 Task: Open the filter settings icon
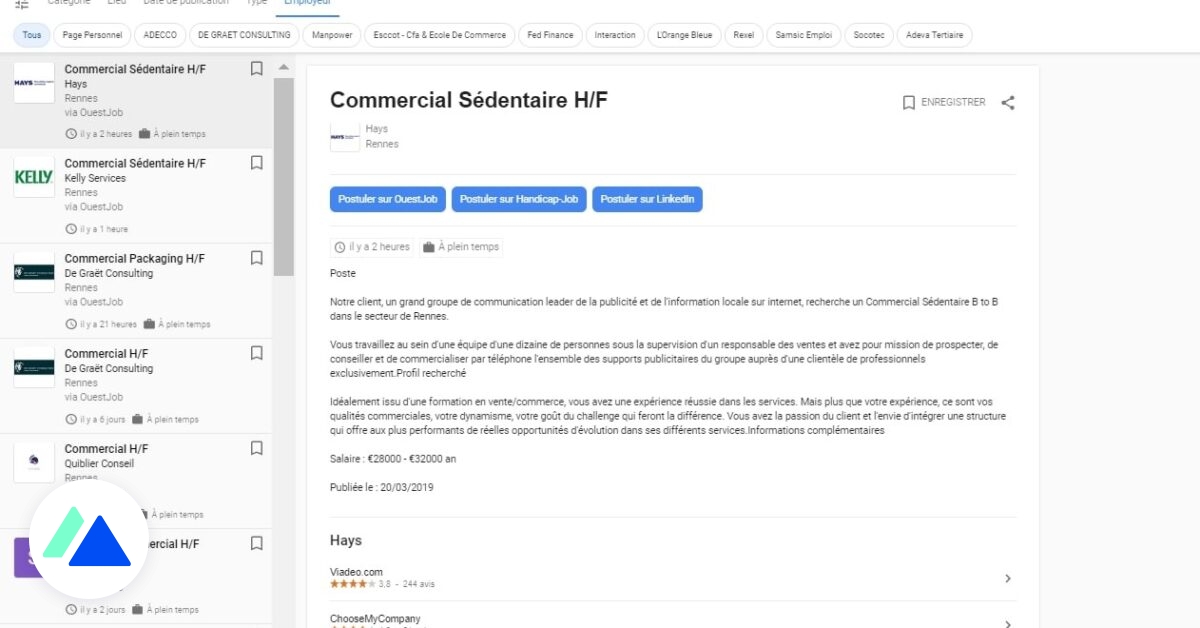pyautogui.click(x=22, y=4)
